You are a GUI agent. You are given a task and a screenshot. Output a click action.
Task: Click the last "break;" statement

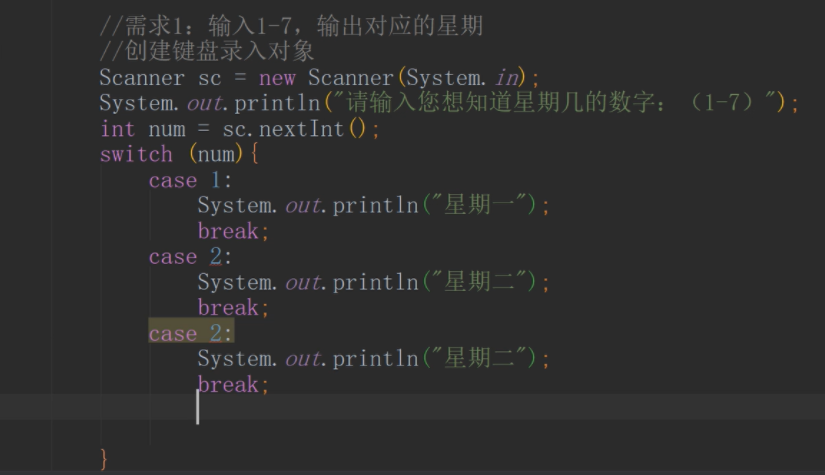(232, 384)
